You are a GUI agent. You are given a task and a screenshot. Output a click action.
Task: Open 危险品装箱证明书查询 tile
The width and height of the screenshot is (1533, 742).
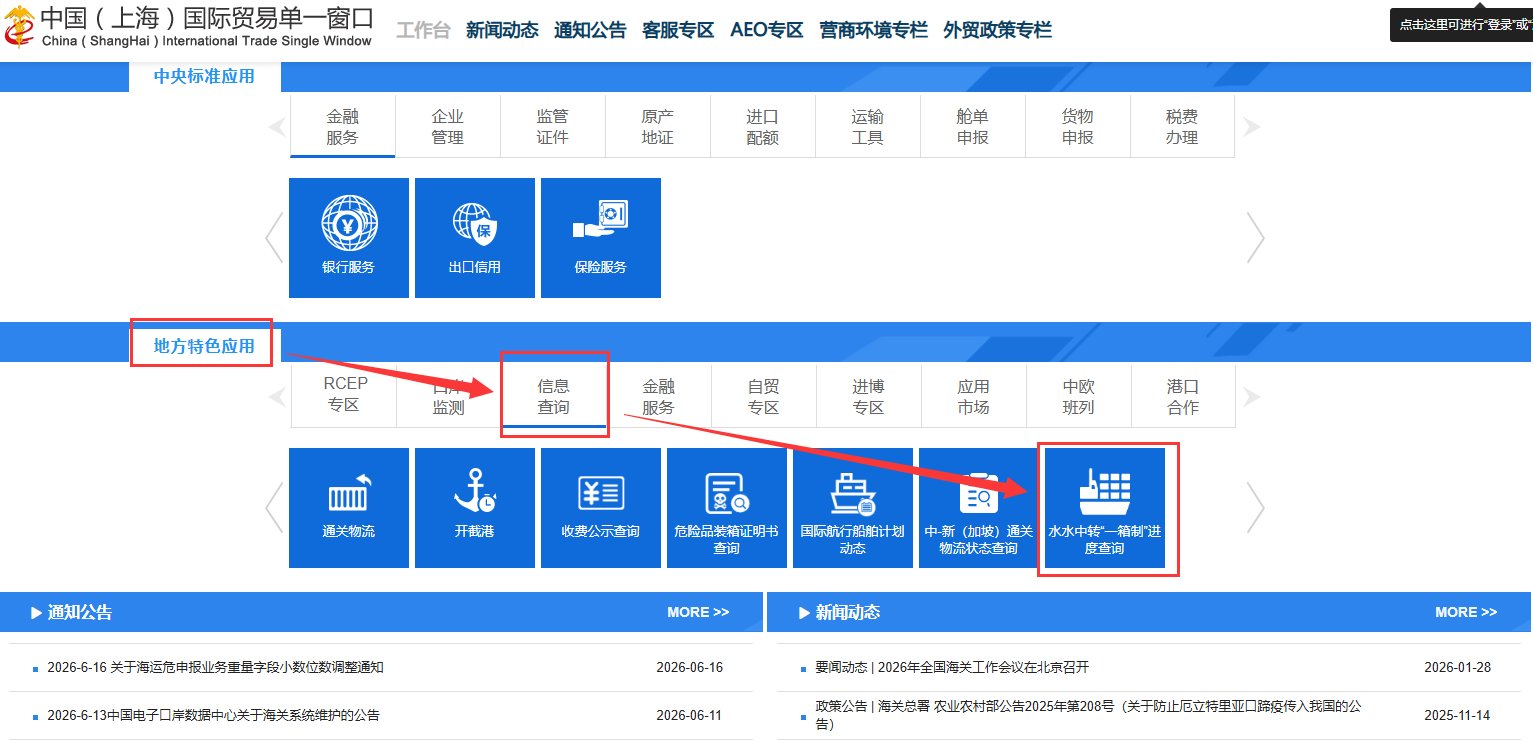727,508
